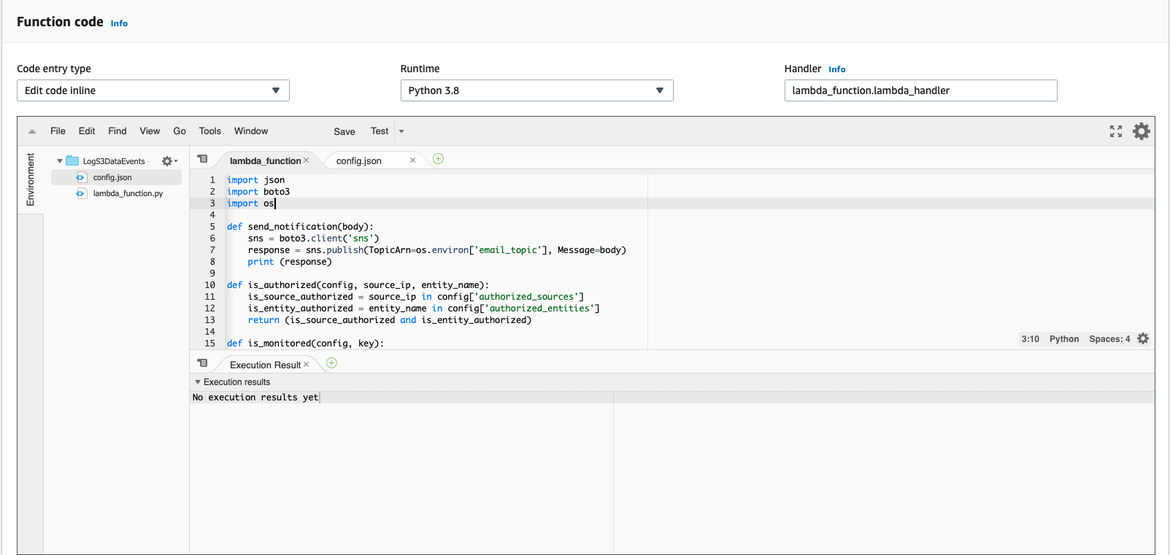Open the file tree settings gear

click(168, 161)
